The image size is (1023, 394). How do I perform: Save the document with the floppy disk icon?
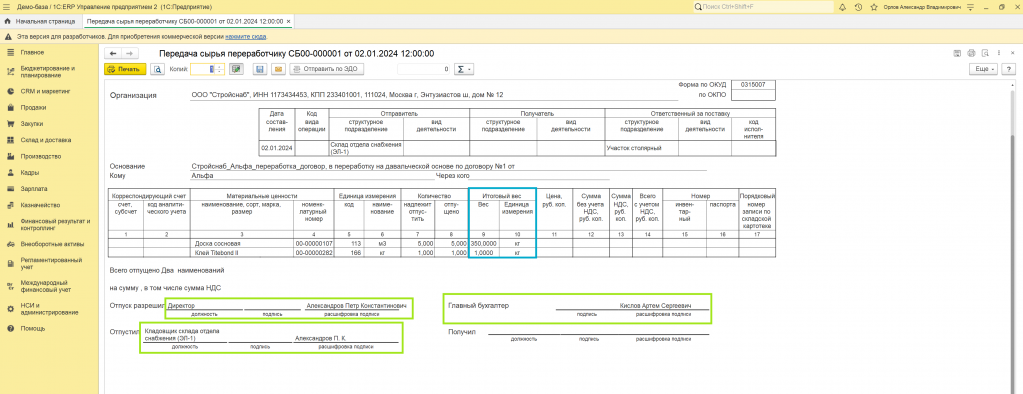(260, 68)
